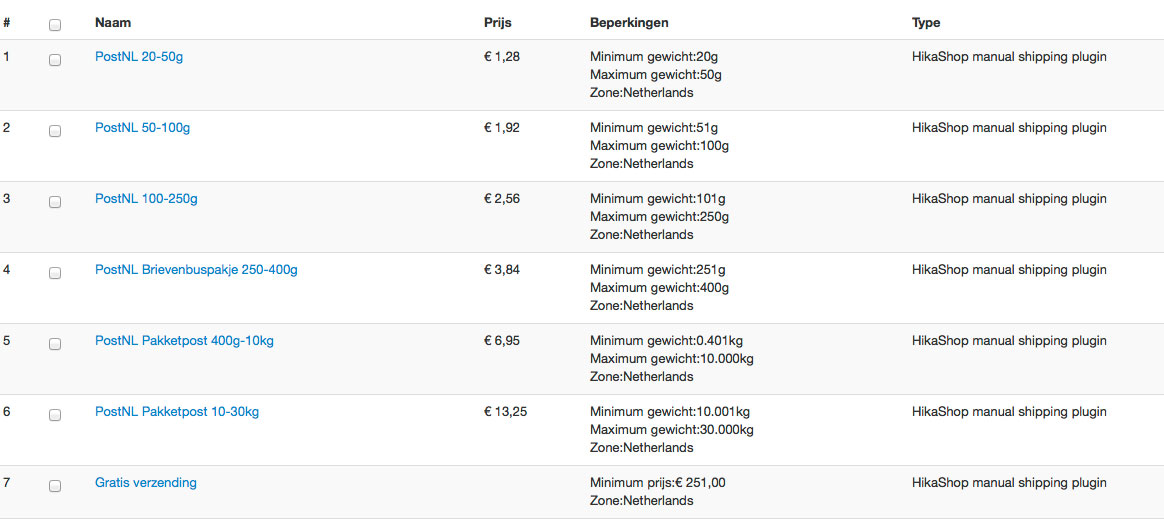
Task: Check the Pakketpost 10-30kg row checkbox
Action: 55,414
